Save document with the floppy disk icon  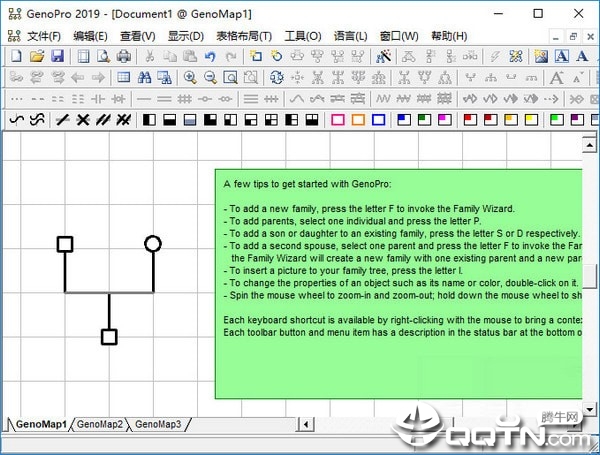coord(57,56)
